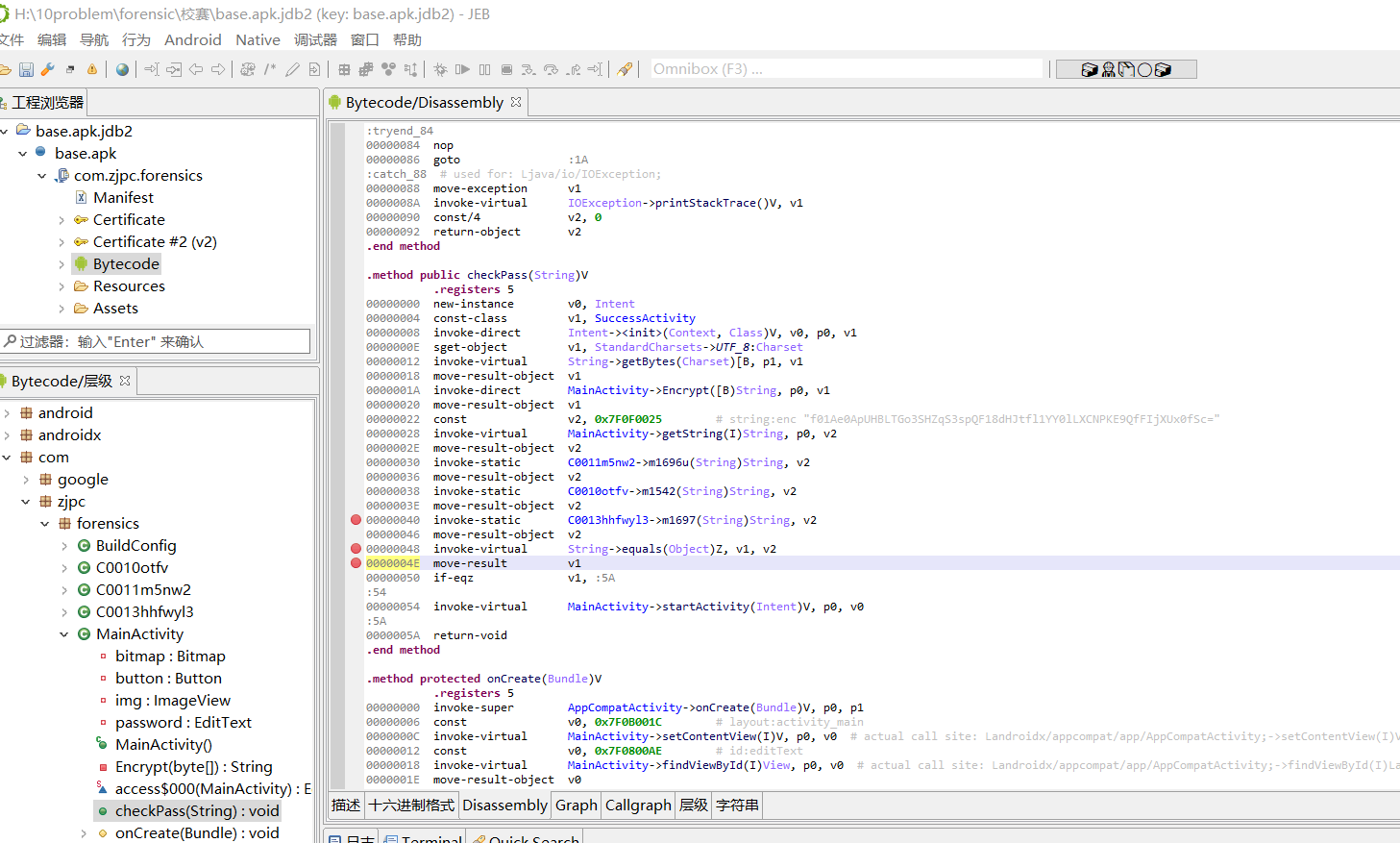The width and height of the screenshot is (1400, 843).
Task: Click the step over debugger icon
Action: (x=551, y=69)
